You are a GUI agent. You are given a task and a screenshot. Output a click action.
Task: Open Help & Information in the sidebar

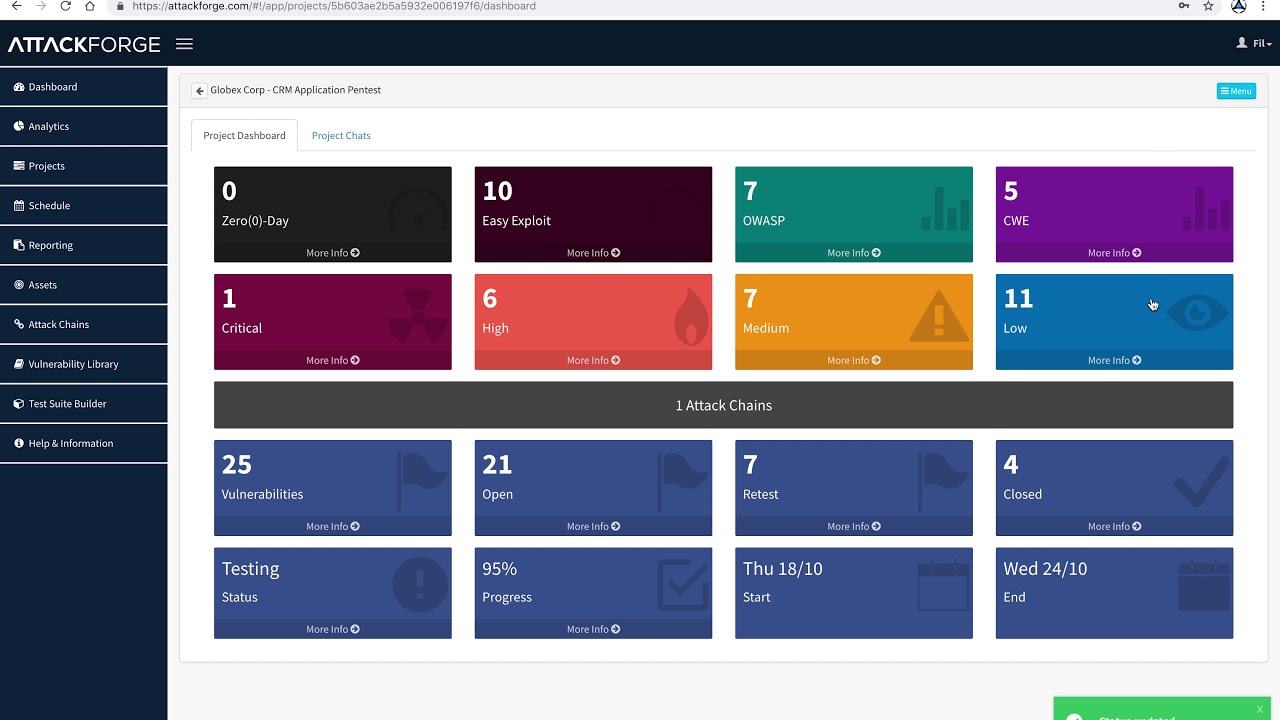[84, 443]
